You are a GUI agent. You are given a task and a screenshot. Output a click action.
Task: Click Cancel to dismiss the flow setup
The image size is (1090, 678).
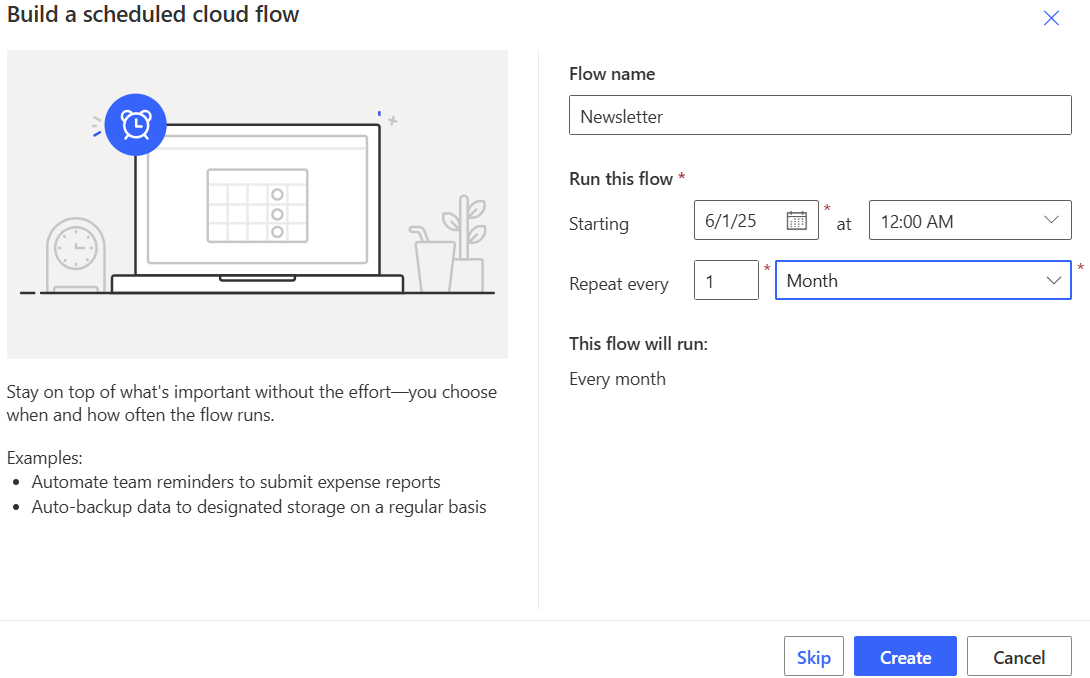1019,656
